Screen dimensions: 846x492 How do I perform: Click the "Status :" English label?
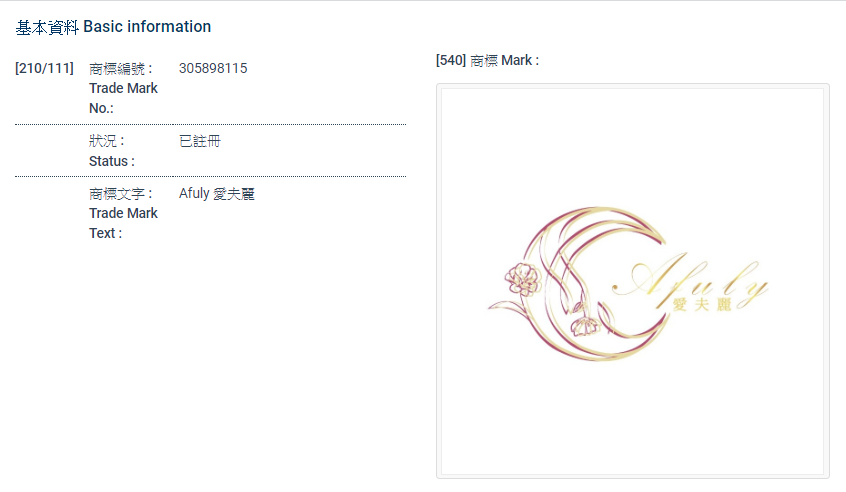click(x=111, y=161)
